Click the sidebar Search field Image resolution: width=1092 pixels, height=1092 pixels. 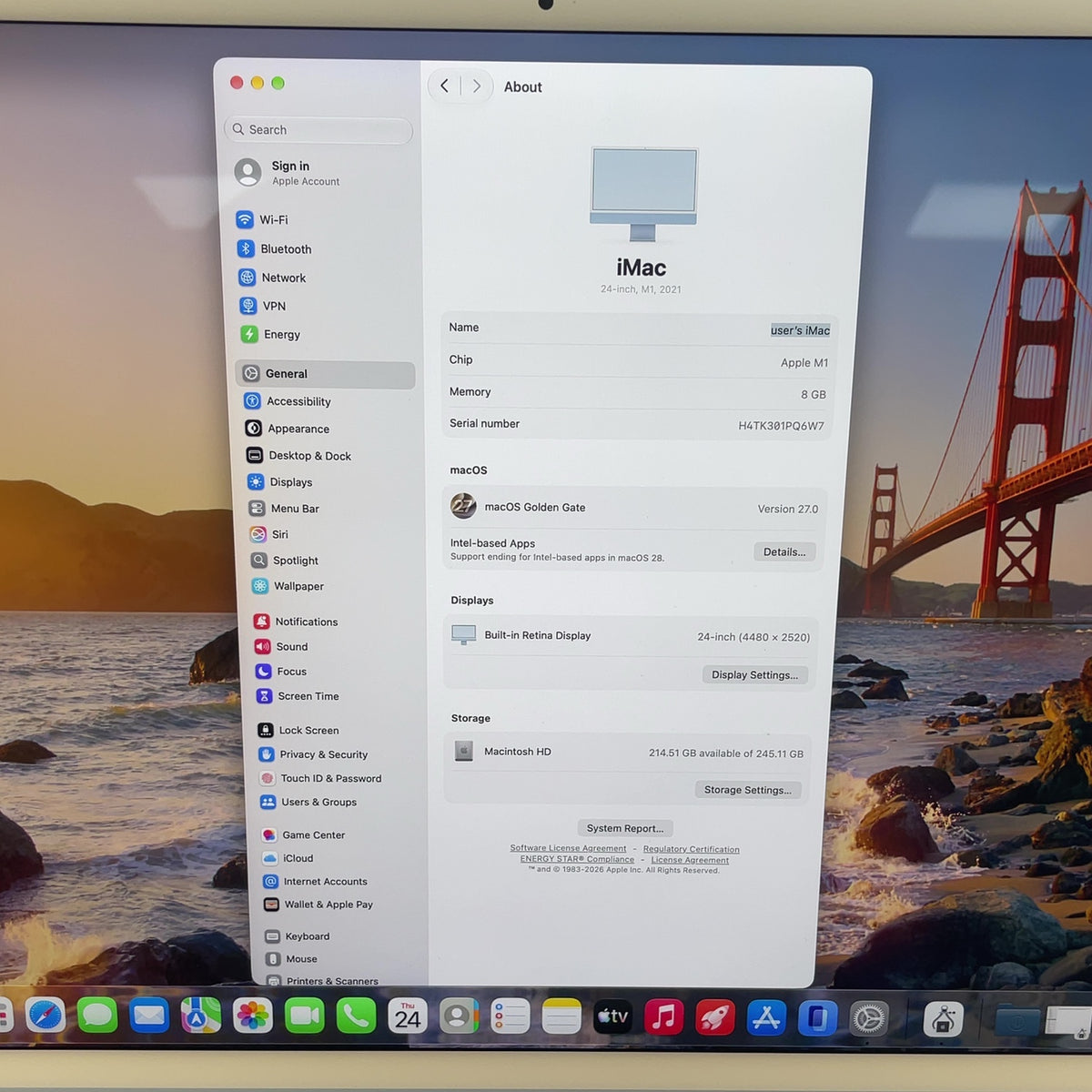(318, 130)
